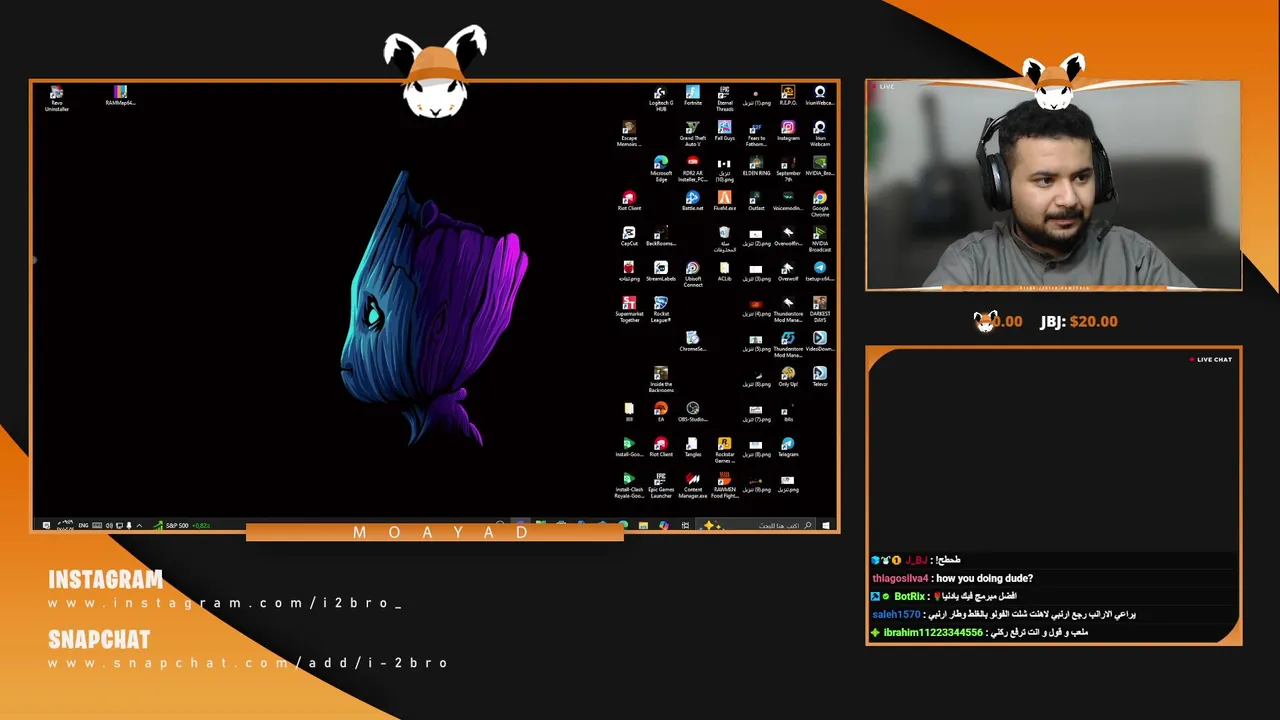Open Logitech G HUB shortcut
The width and height of the screenshot is (1280, 720).
coord(661,98)
